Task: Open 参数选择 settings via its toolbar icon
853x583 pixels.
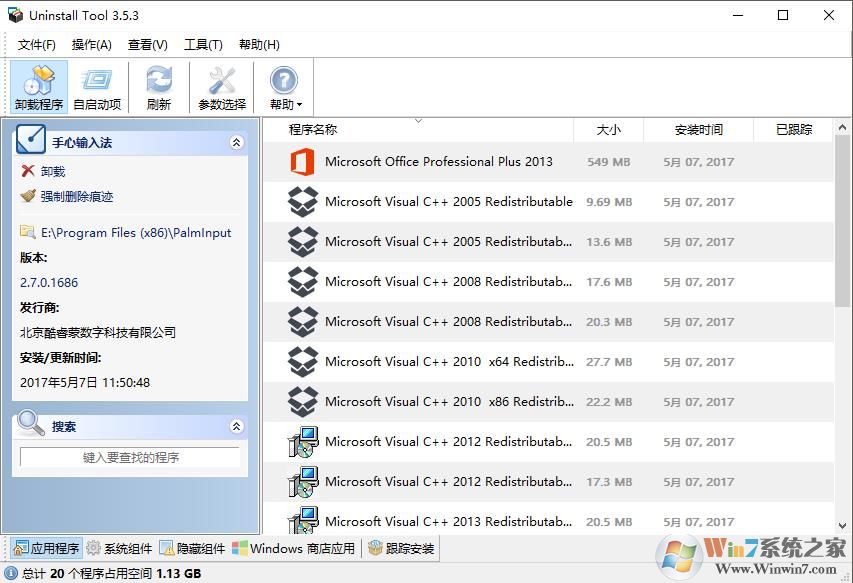Action: pos(221,86)
